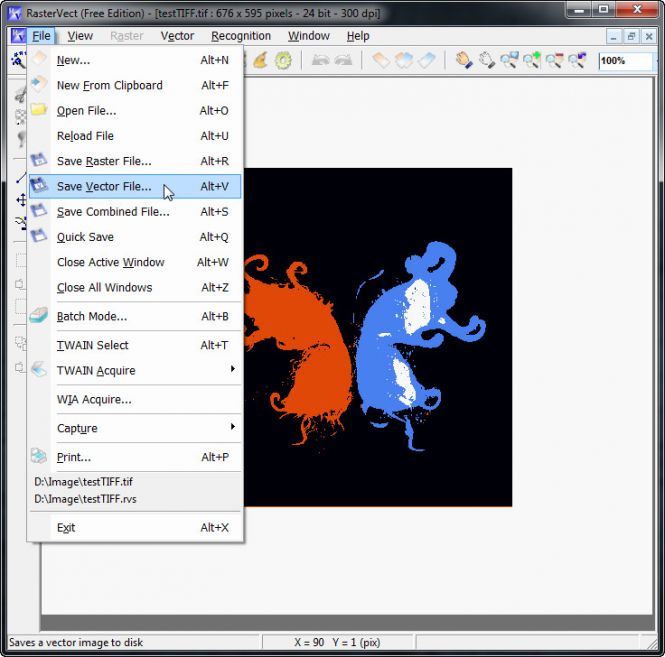Click the Save Combined File disk icon

pos(39,212)
